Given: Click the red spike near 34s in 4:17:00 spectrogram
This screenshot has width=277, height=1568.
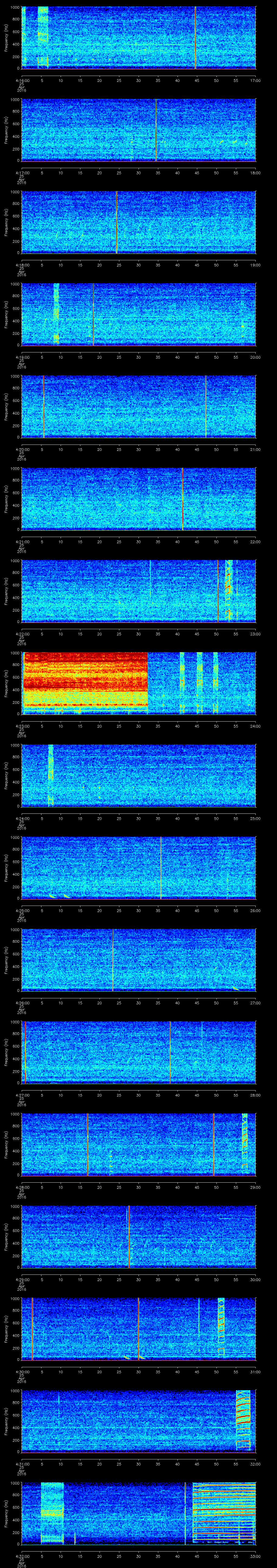Looking at the screenshot, I should (156, 130).
